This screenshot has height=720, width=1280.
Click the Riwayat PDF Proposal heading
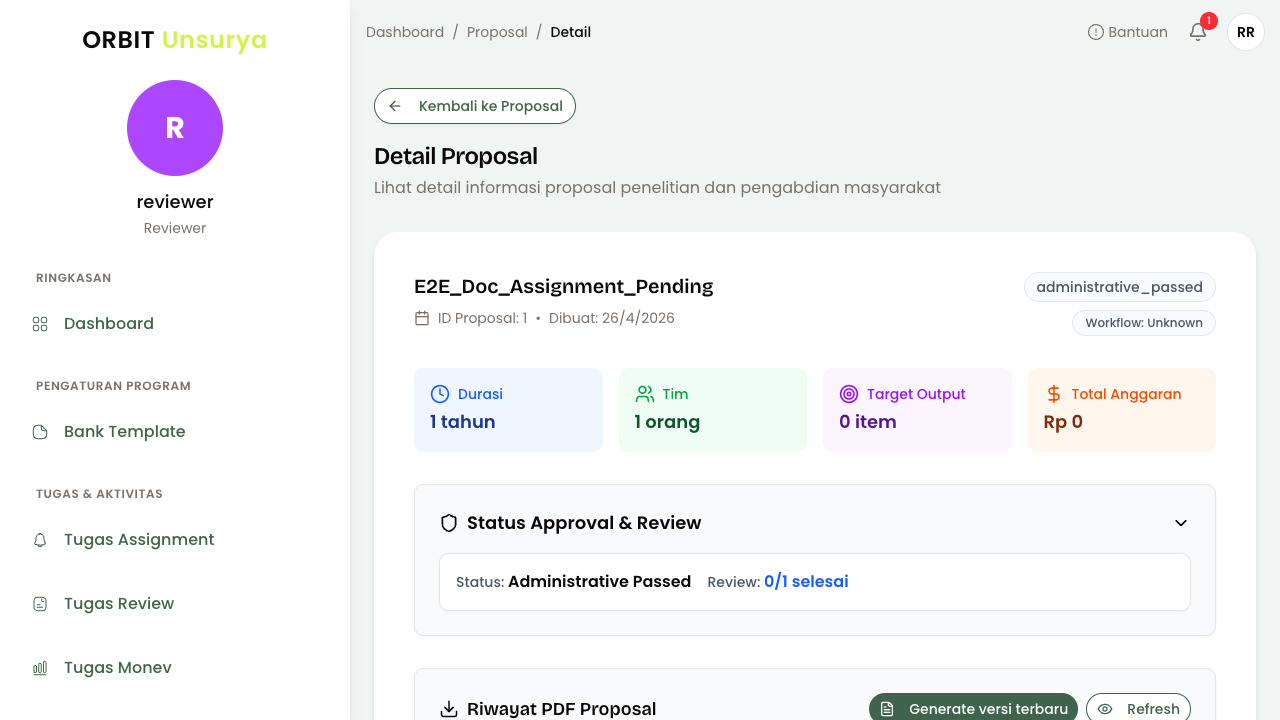tap(562, 709)
